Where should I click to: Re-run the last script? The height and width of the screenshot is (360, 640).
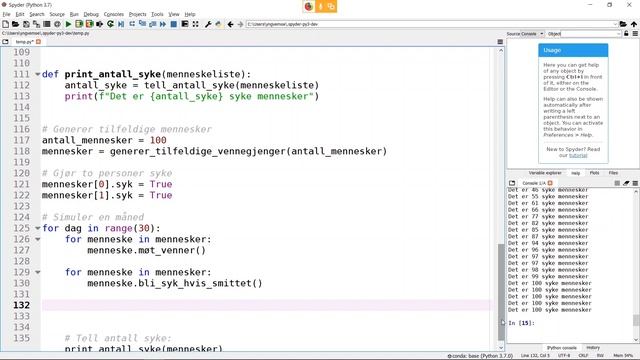tap(110, 24)
